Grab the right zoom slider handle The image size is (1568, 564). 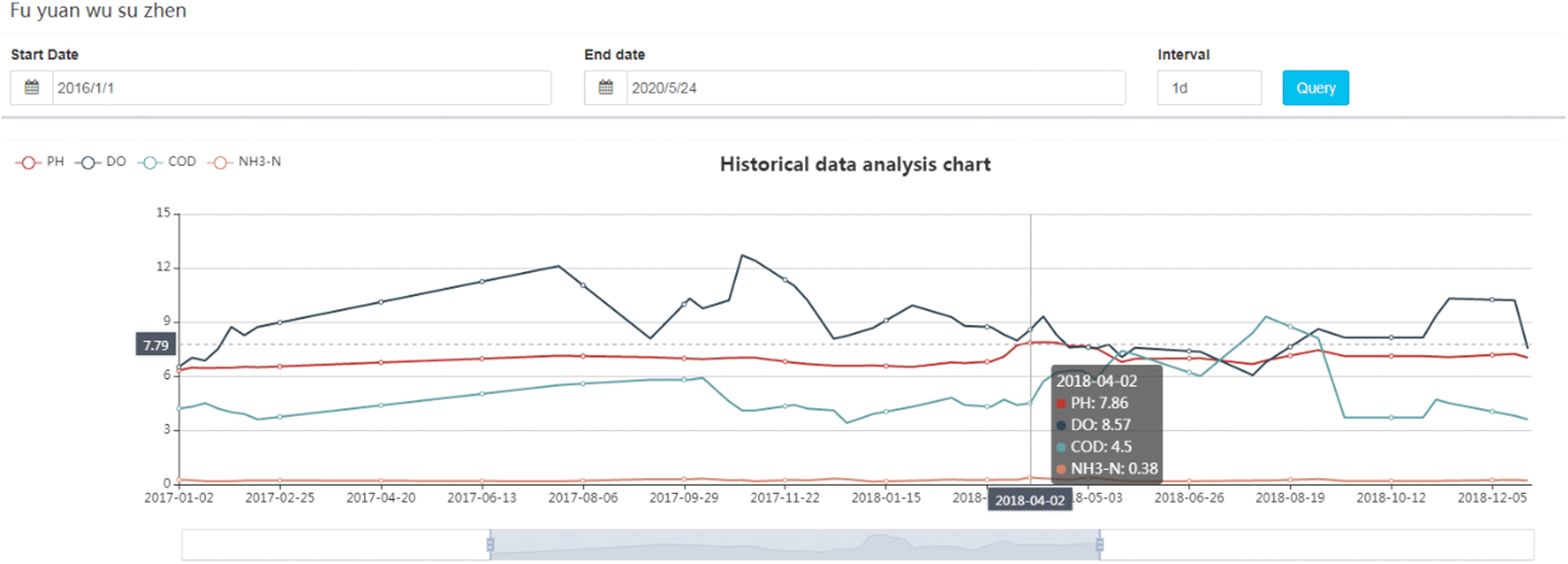(x=1100, y=545)
